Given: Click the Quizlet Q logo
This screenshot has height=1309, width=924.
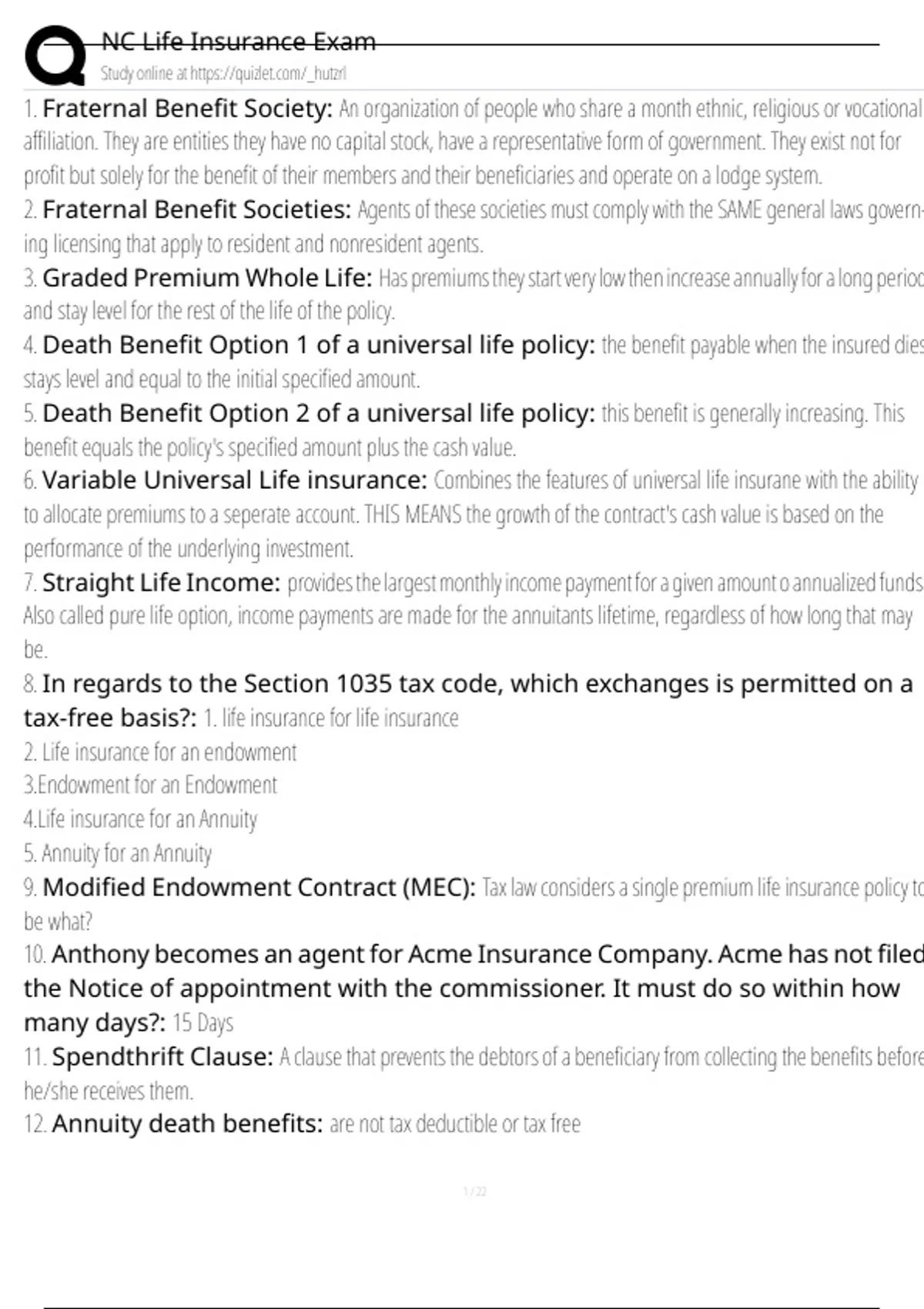Looking at the screenshot, I should pyautogui.click(x=55, y=55).
